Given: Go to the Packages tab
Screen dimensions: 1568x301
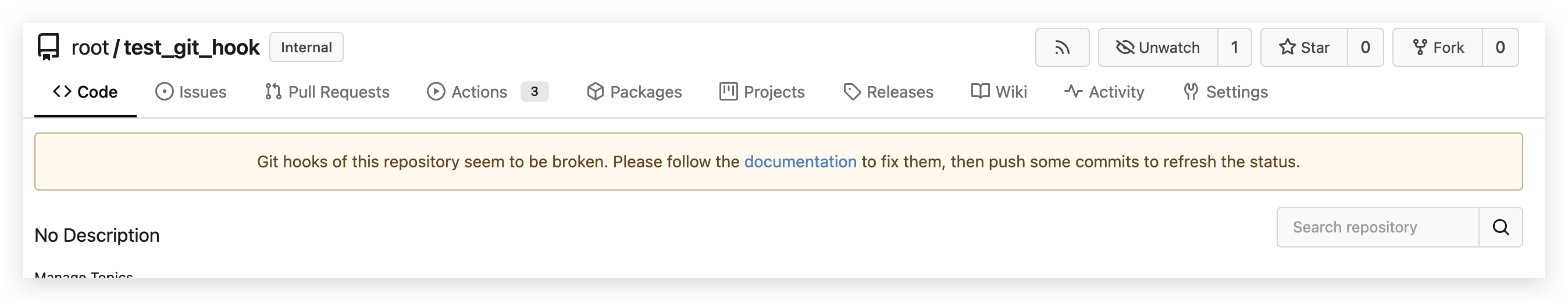Looking at the screenshot, I should point(635,92).
